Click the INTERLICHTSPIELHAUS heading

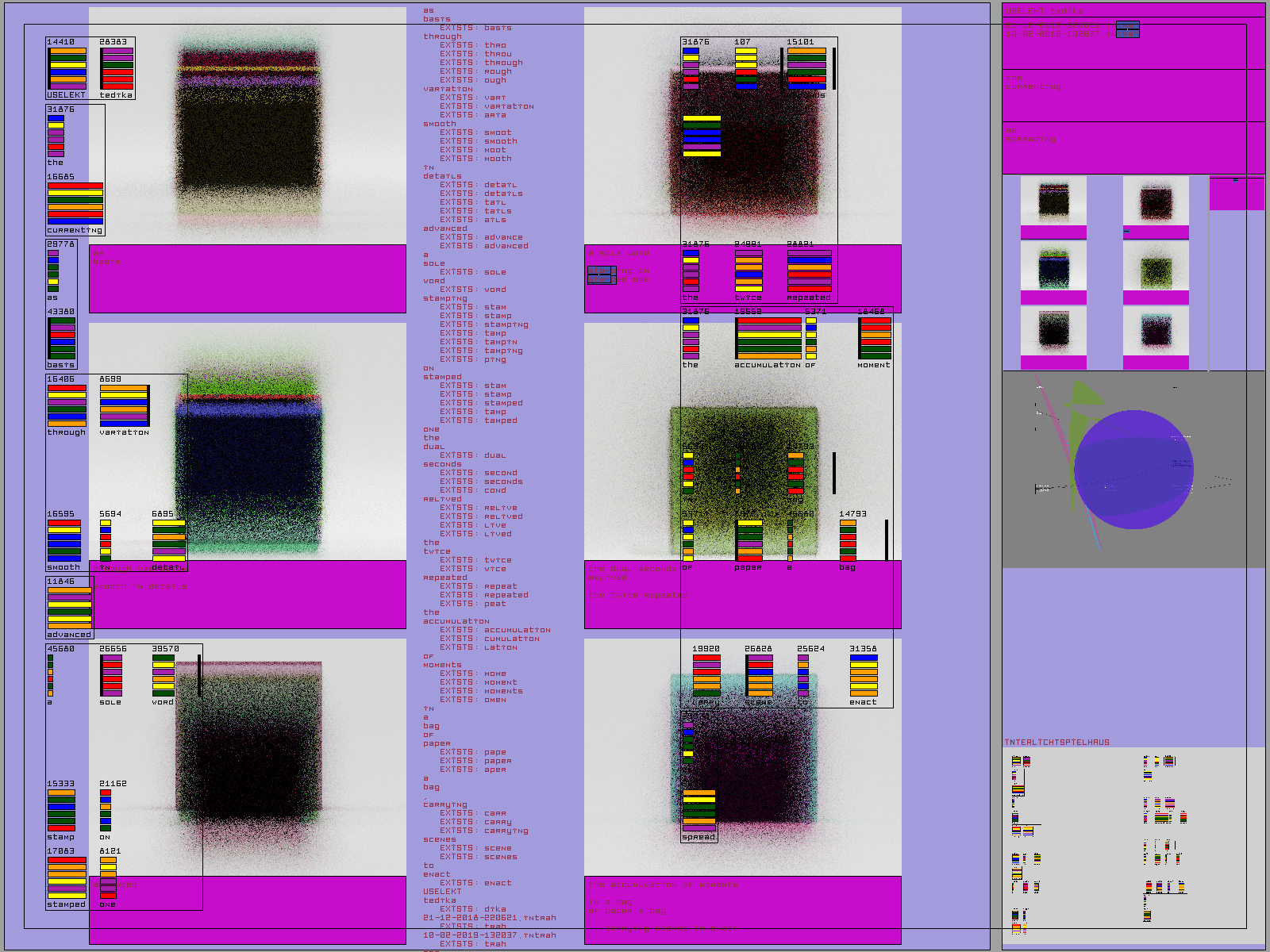tap(1056, 743)
